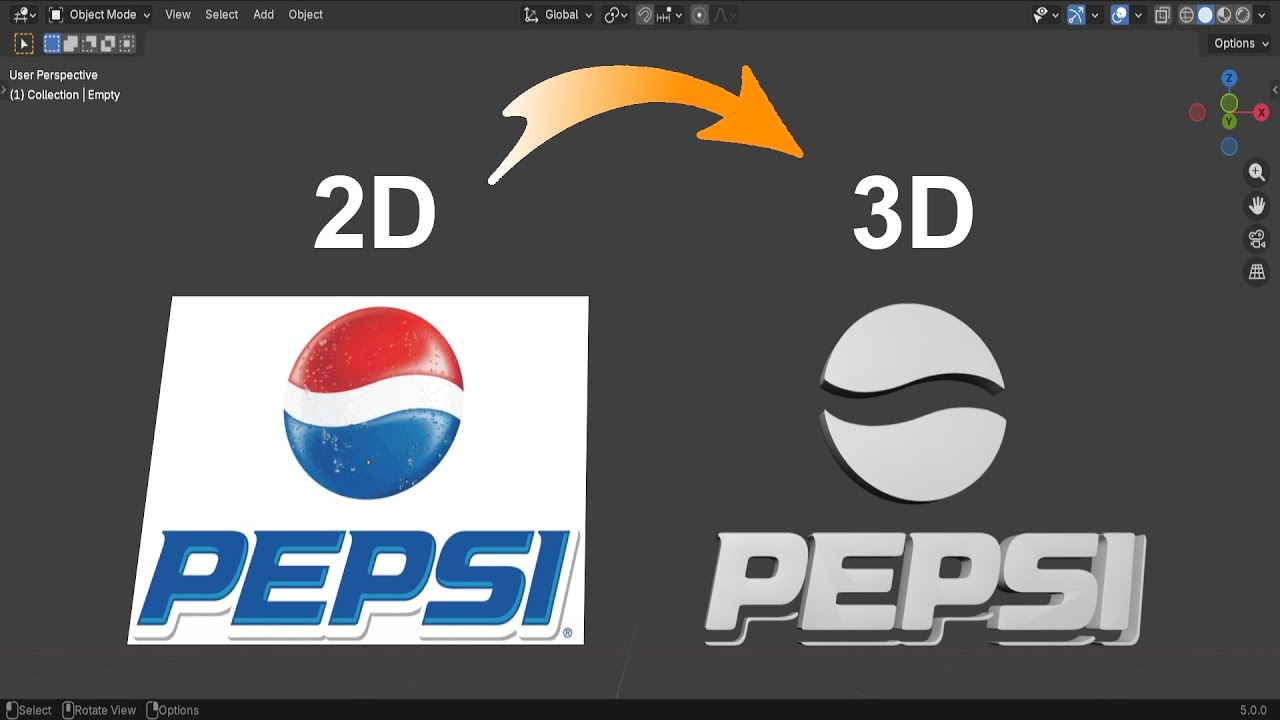Choose the Set selection mode

tap(52, 43)
